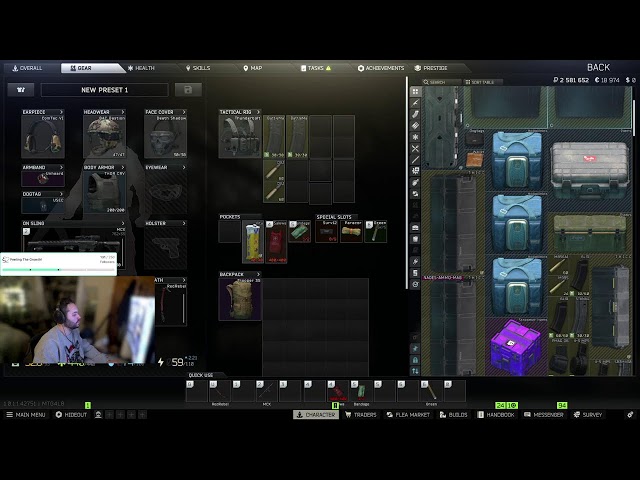Viewport: 640px width, 480px height.
Task: Select the circular arrows stash filter icon
Action: [415, 194]
